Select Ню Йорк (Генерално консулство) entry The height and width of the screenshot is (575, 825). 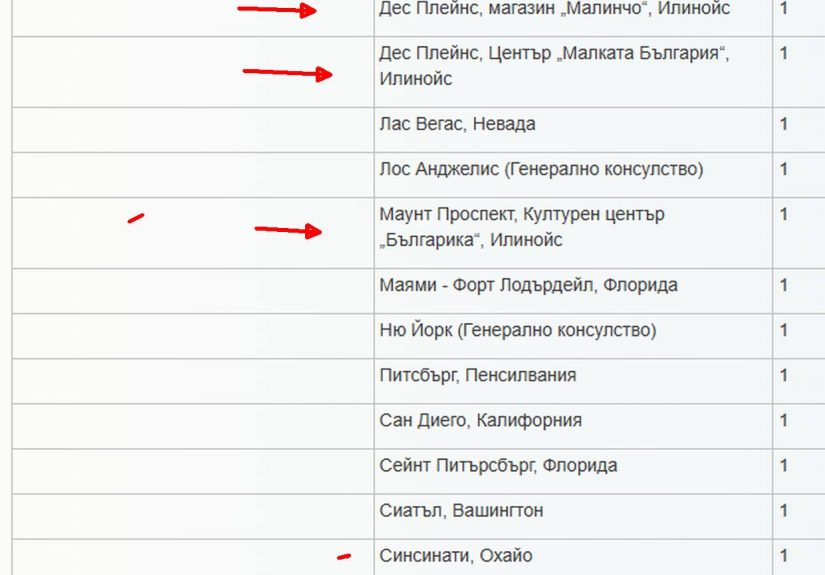tap(517, 331)
